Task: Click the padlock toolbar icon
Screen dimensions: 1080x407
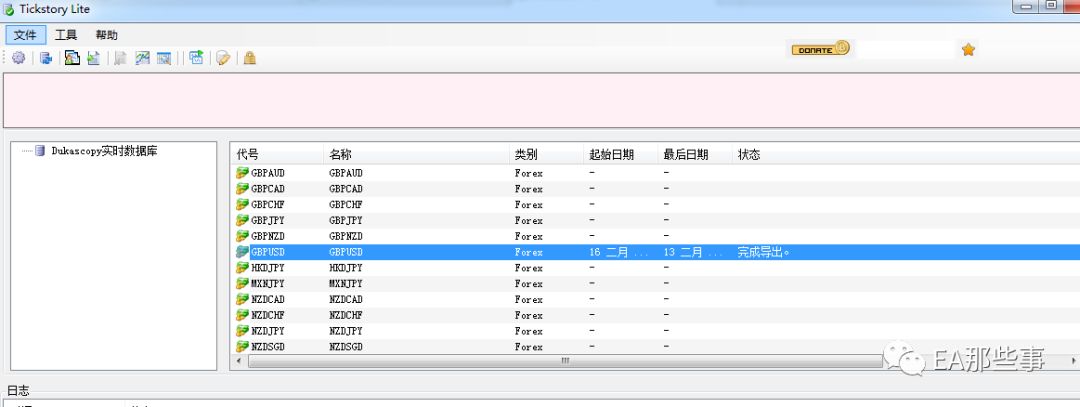Action: (x=249, y=58)
